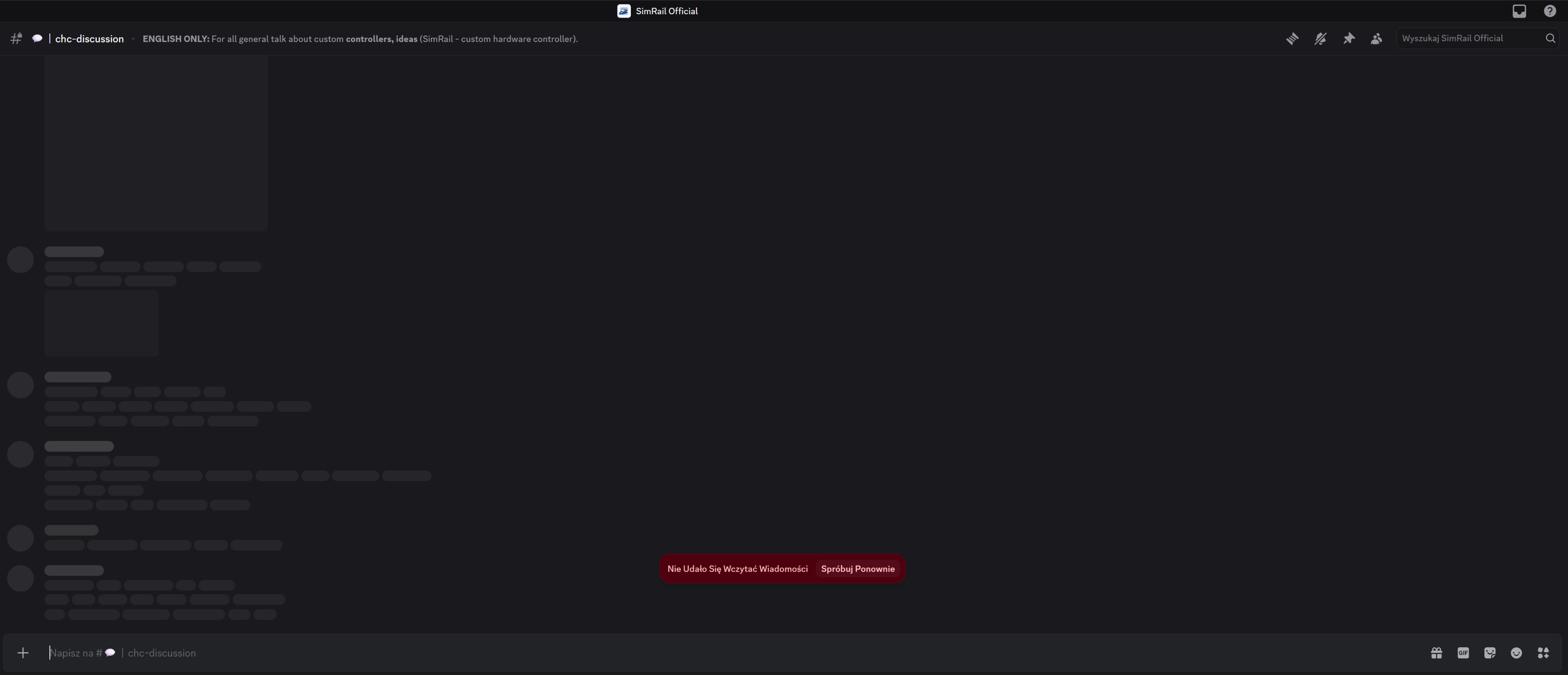
Task: Click the channel hash icon
Action: pos(16,38)
